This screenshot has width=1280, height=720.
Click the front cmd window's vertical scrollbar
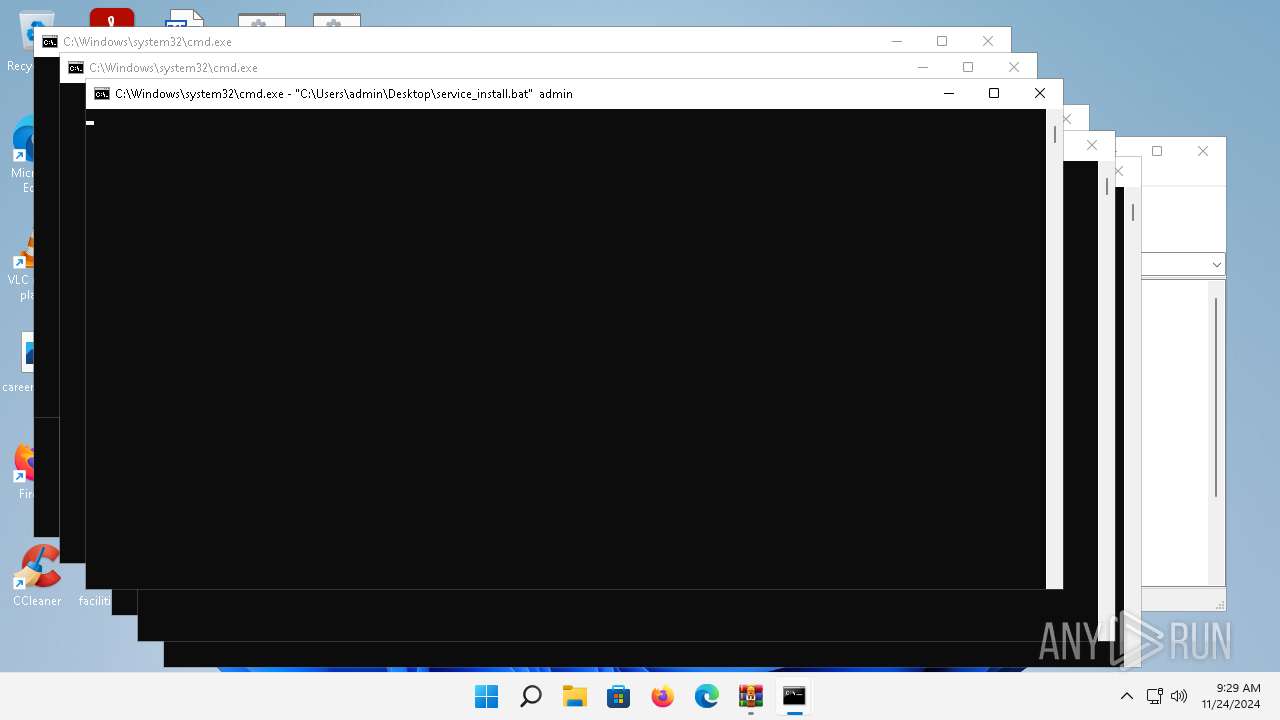[x=1054, y=349]
